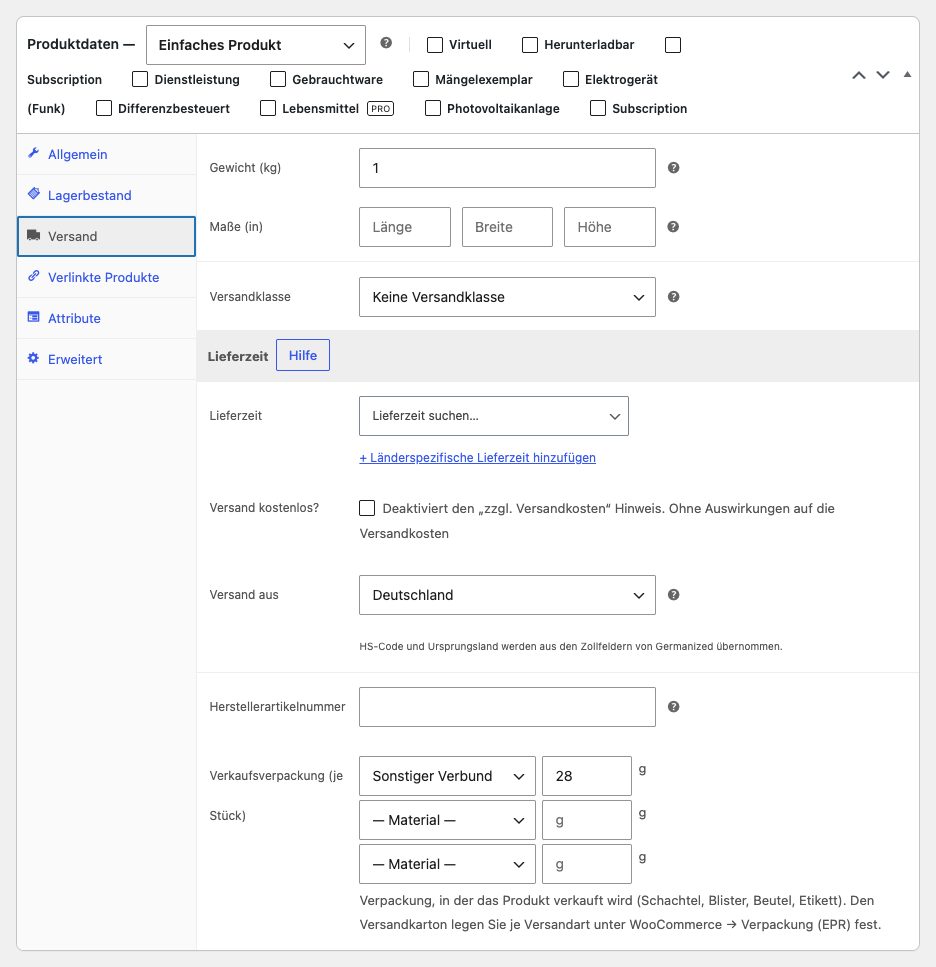Click the wrench icon for Allgemein
The width and height of the screenshot is (936, 967).
coord(33,153)
